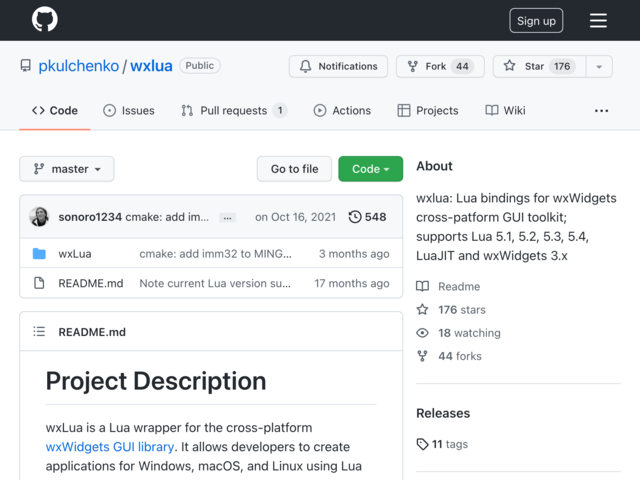
Task: Click the Readme book icon
Action: tap(422, 286)
